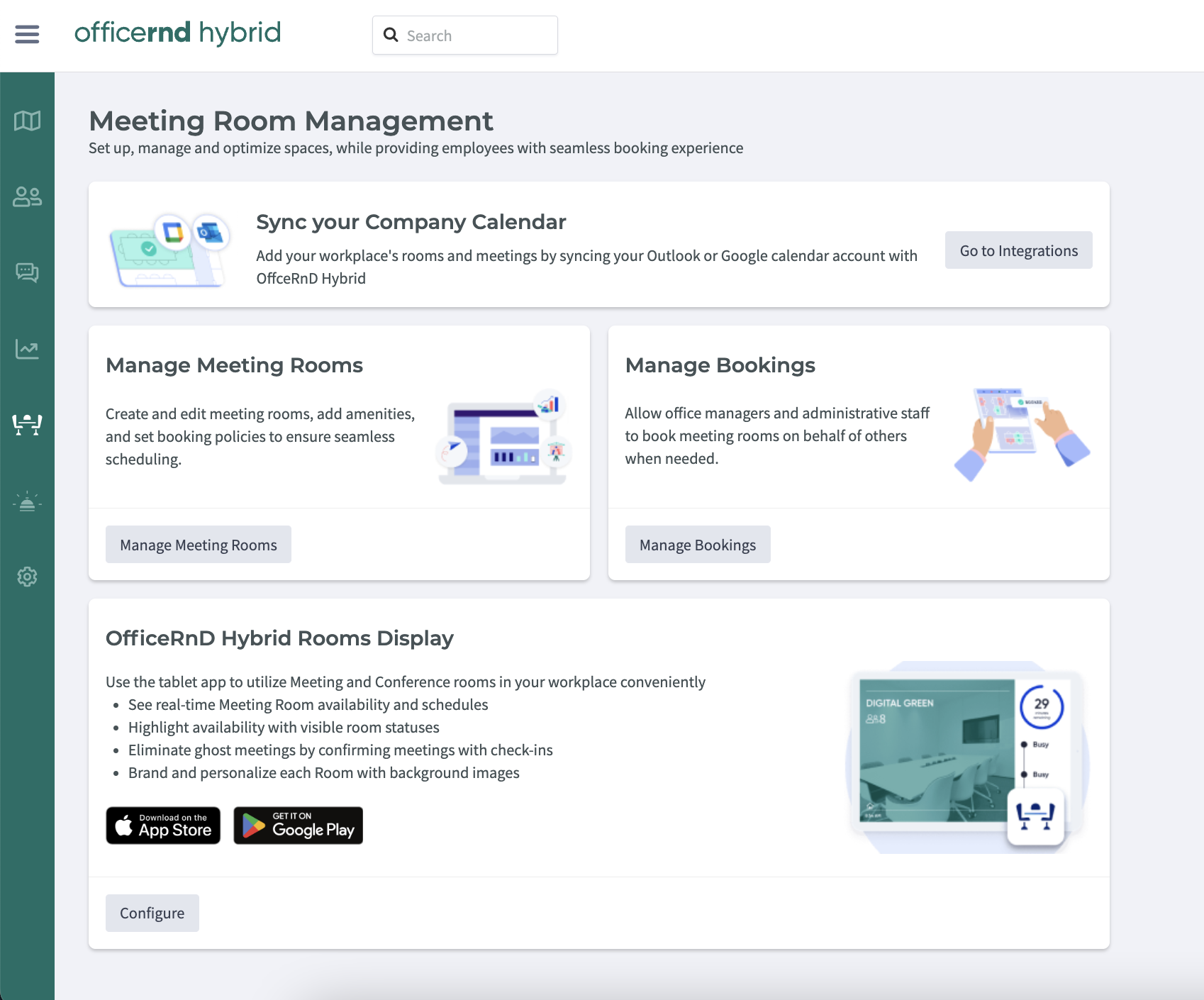Select the meeting rooms sidebar icon
This screenshot has height=1000, width=1204.
[27, 424]
